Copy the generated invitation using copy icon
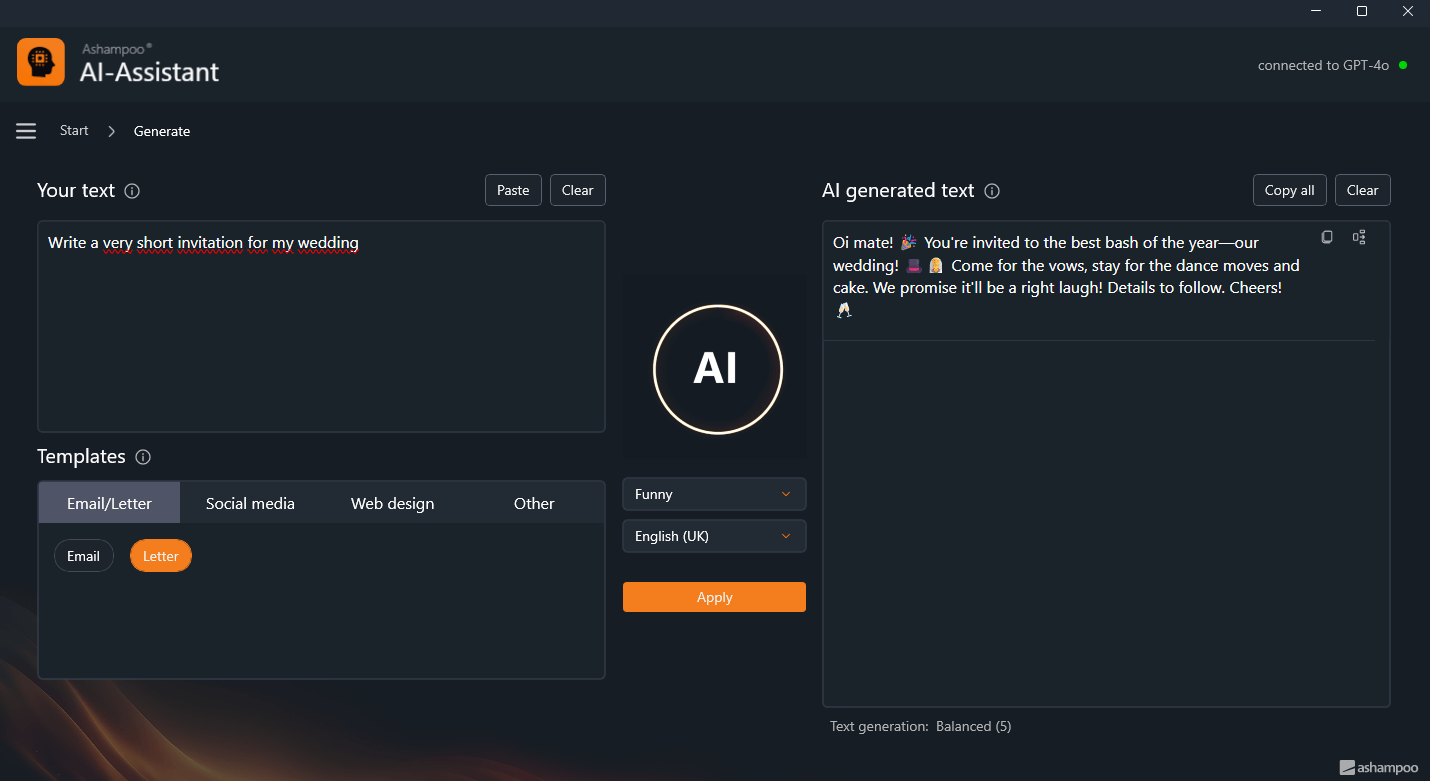Screen dimensions: 1430x781 click(1327, 237)
